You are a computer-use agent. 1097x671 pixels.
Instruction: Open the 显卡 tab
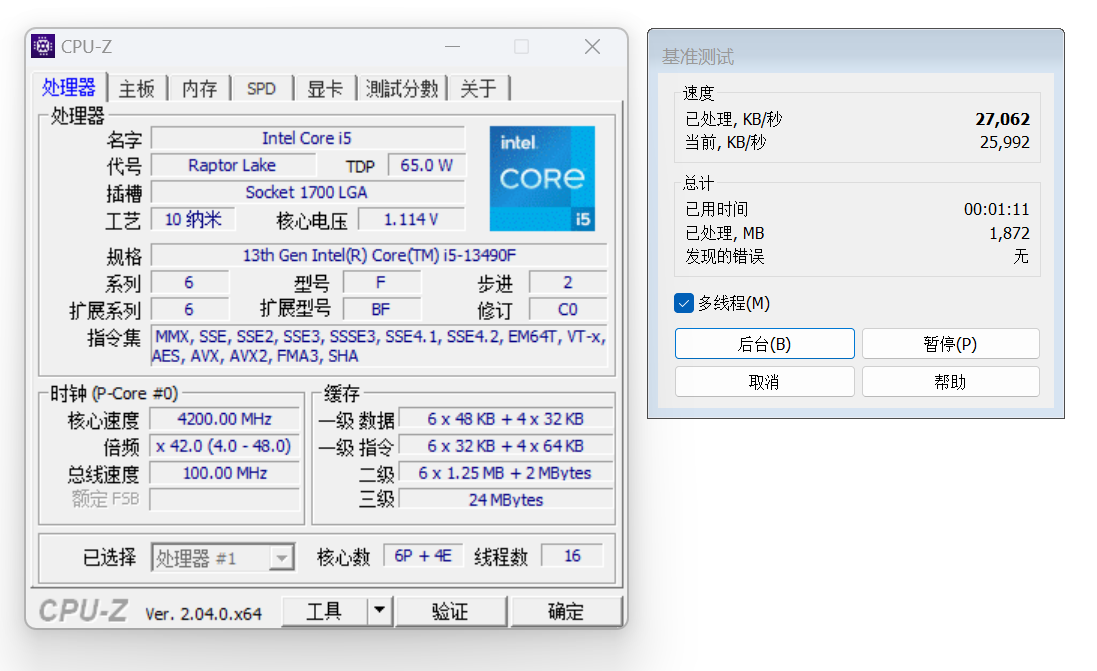coord(325,89)
